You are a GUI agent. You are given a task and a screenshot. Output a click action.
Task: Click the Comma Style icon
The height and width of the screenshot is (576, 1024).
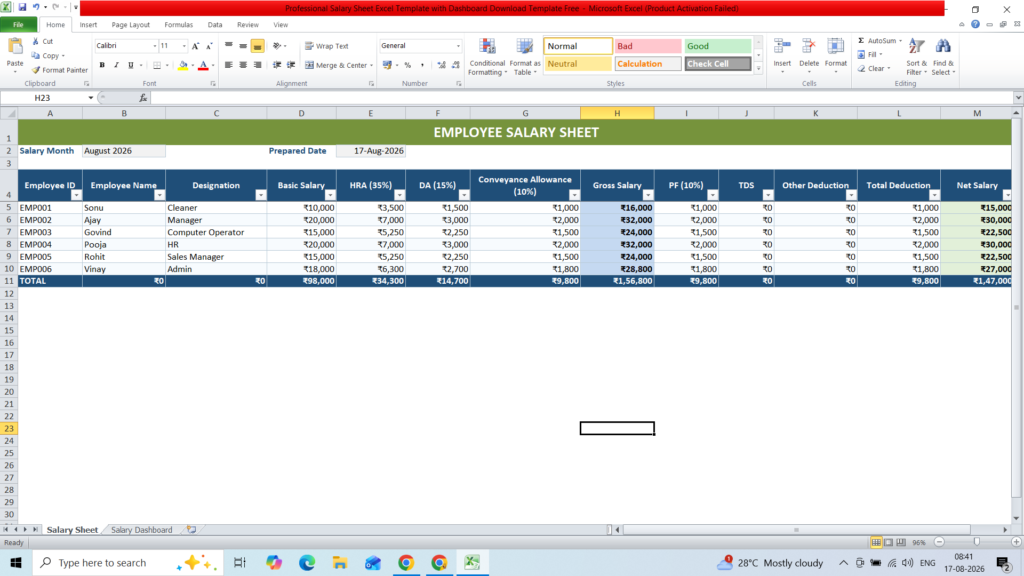click(x=423, y=65)
